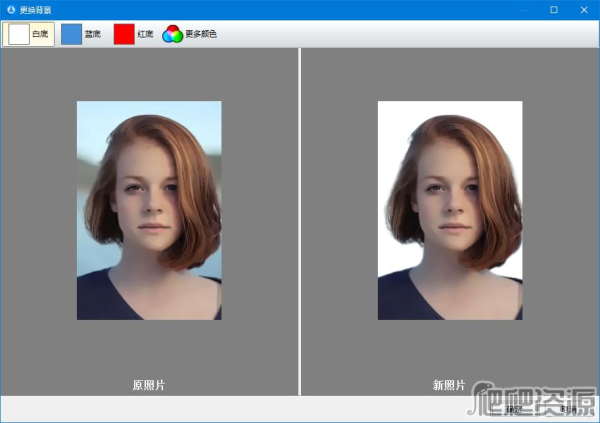The image size is (600, 423).
Task: Click empty bottom bar left of 确定
Action: [250, 409]
